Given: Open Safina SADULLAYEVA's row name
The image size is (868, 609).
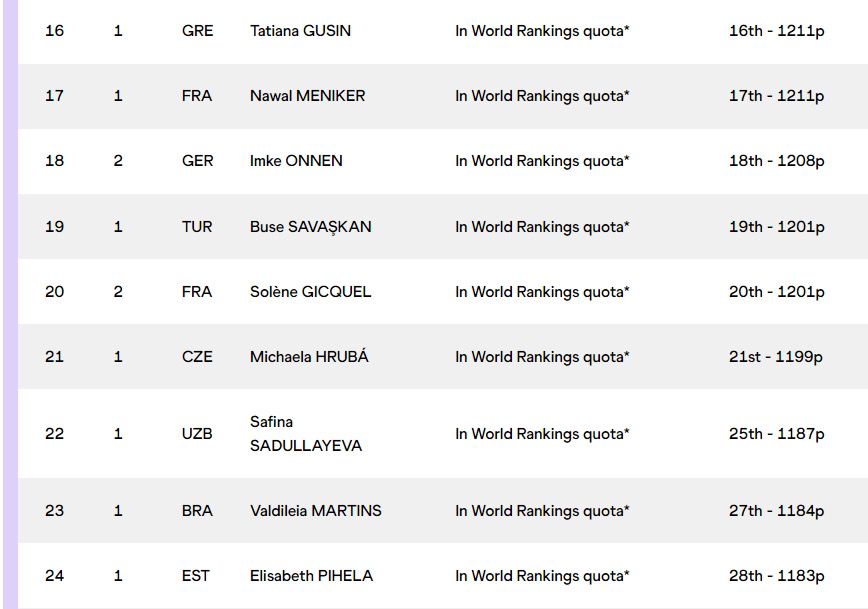Looking at the screenshot, I should (x=306, y=434).
